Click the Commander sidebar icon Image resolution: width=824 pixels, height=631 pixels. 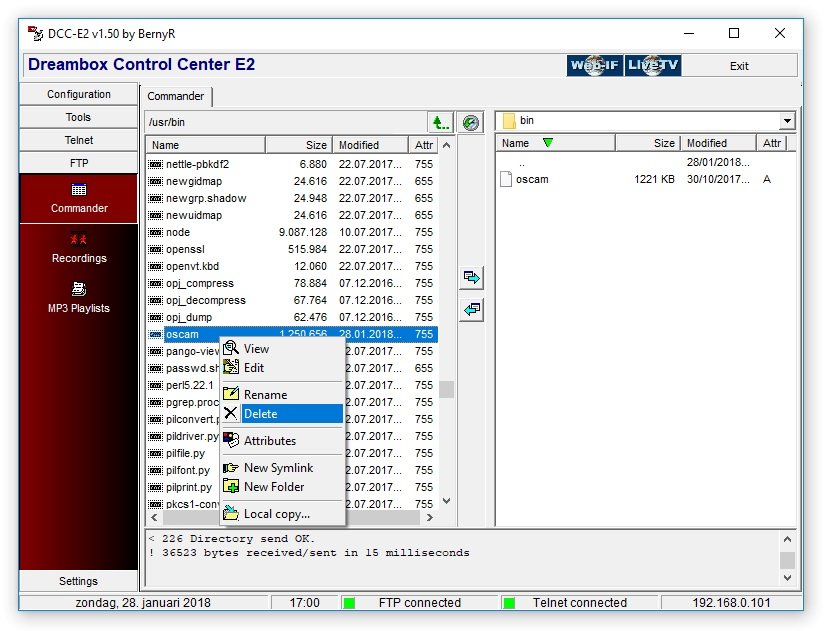coord(79,190)
